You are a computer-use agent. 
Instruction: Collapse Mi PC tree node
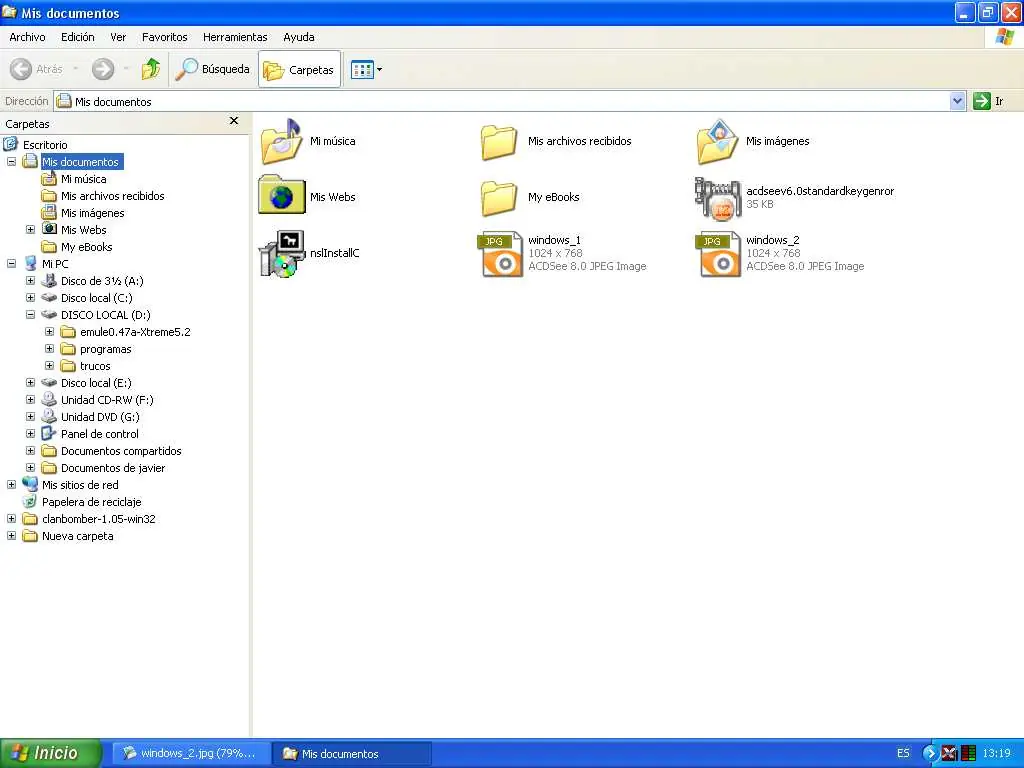pyautogui.click(x=11, y=263)
